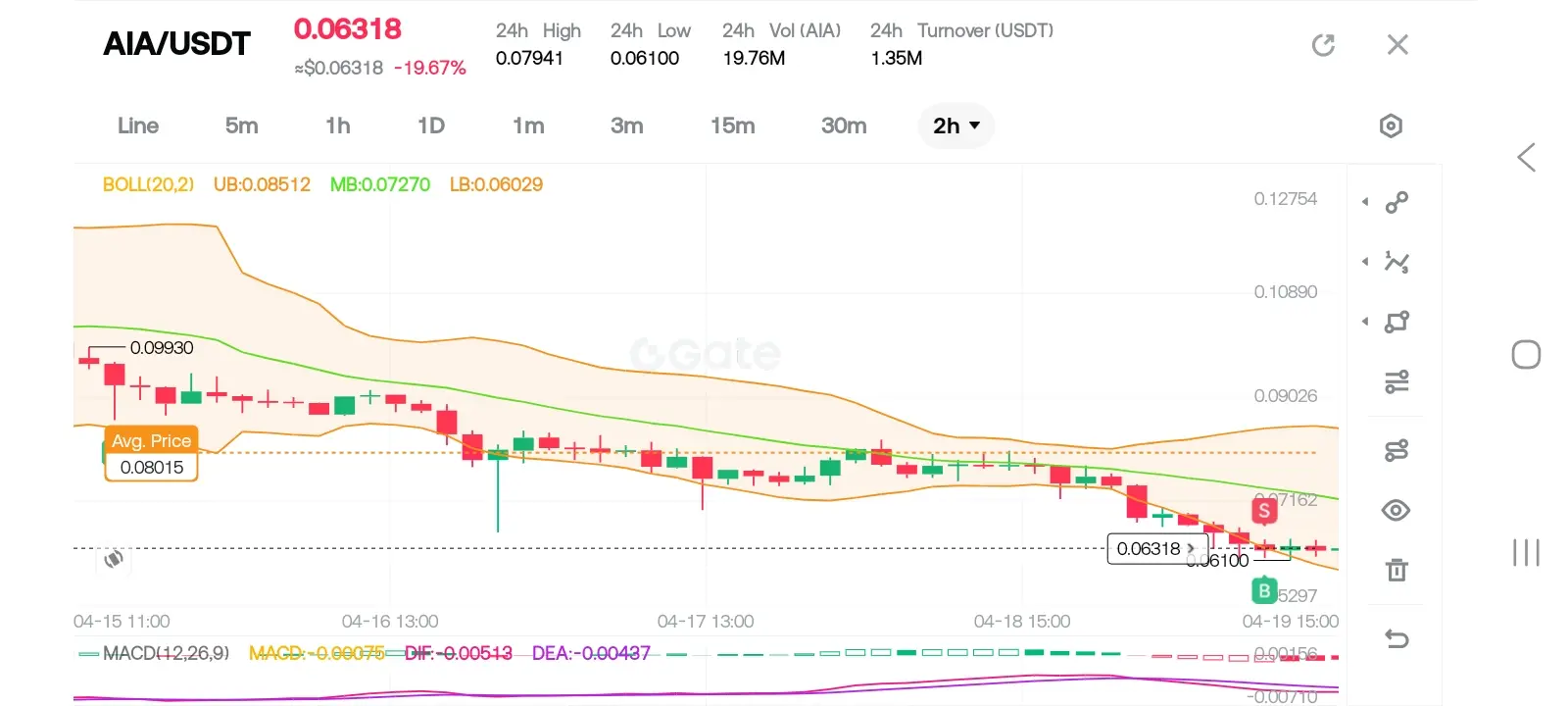Tap the 0.09026 price axis label

(1286, 396)
